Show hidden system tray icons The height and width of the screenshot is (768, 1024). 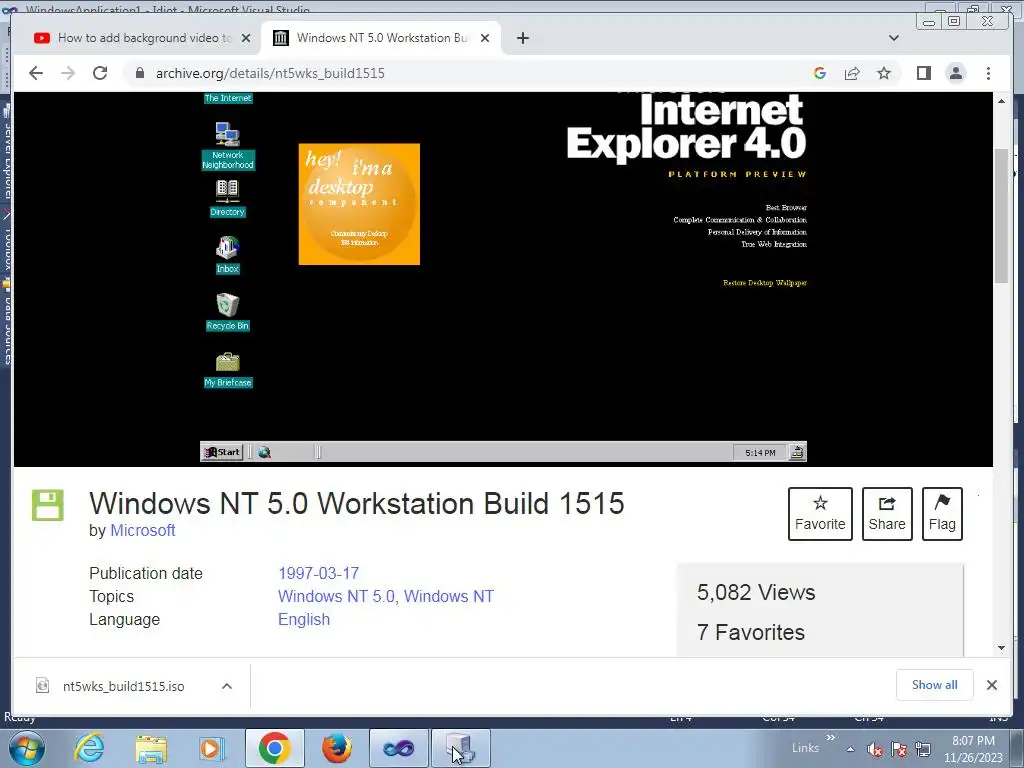point(850,750)
